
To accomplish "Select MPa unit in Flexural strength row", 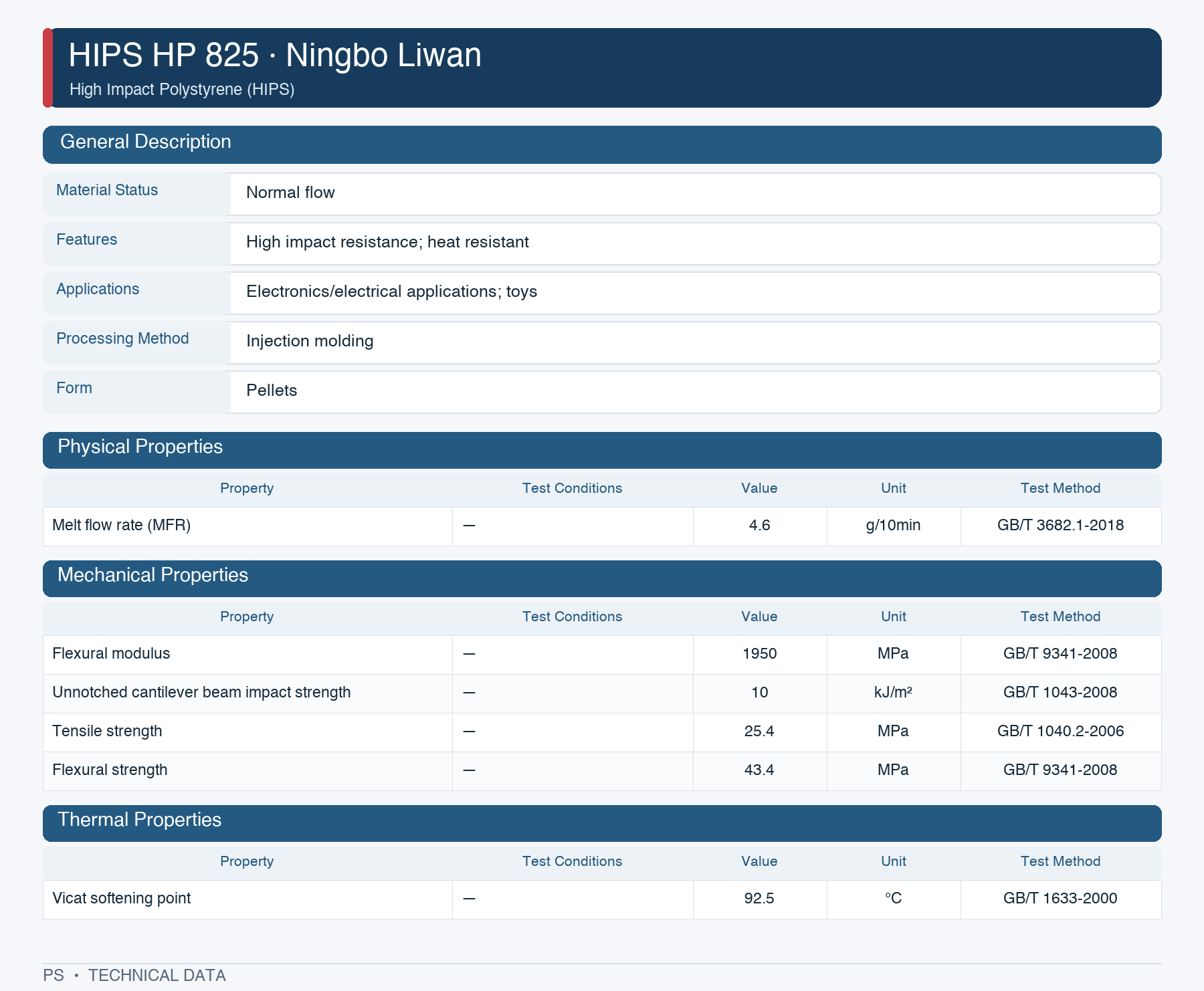I will [x=894, y=770].
